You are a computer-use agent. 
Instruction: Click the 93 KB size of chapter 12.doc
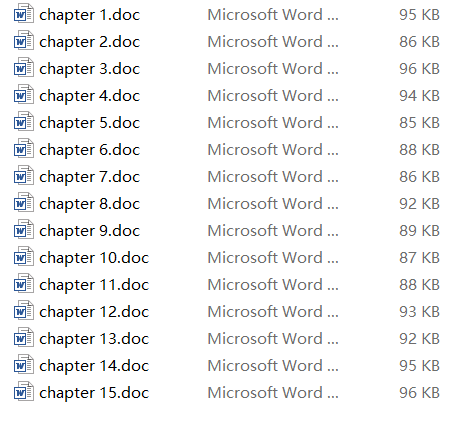coord(419,312)
